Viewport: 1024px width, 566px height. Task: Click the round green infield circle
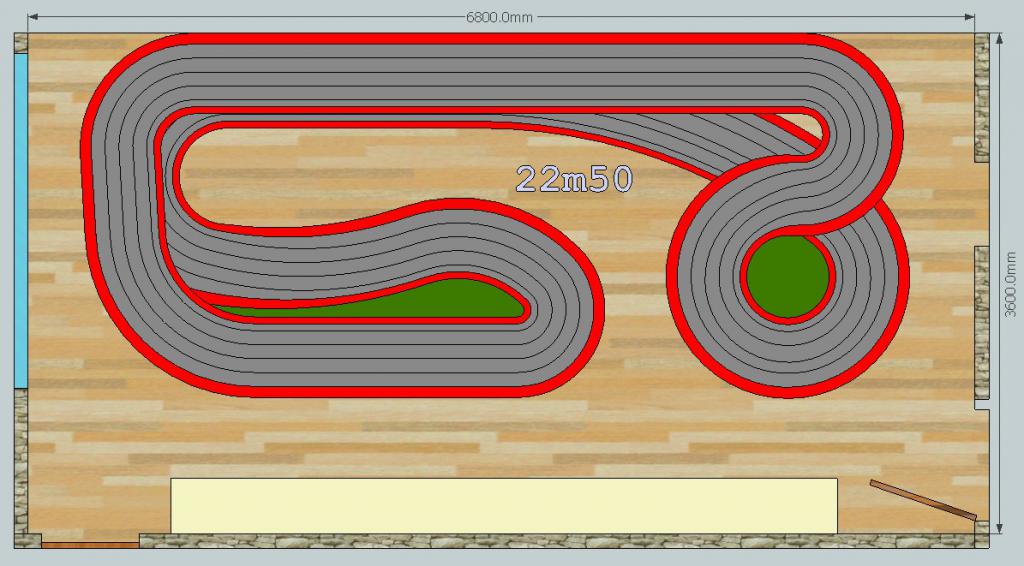click(788, 276)
